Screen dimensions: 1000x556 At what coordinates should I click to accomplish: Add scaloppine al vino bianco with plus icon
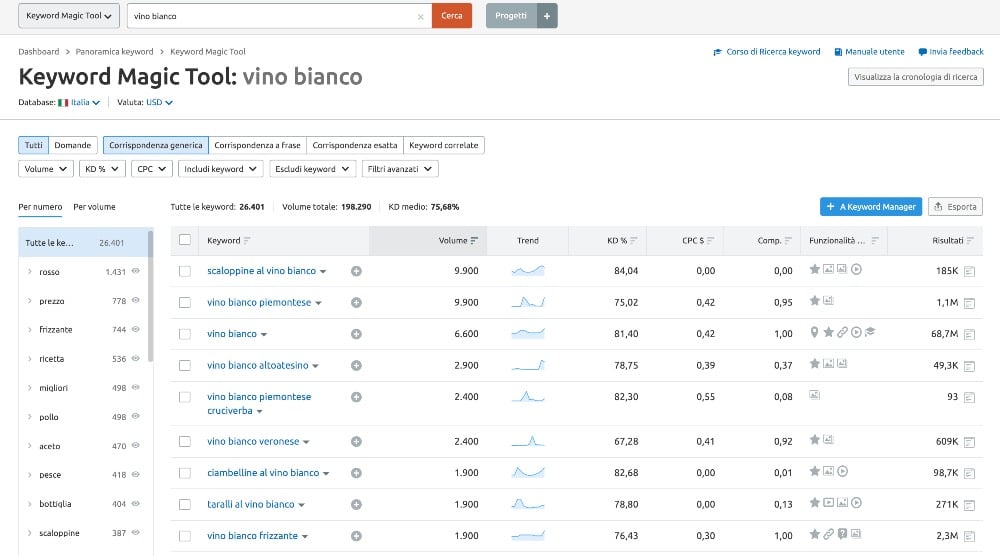(357, 271)
